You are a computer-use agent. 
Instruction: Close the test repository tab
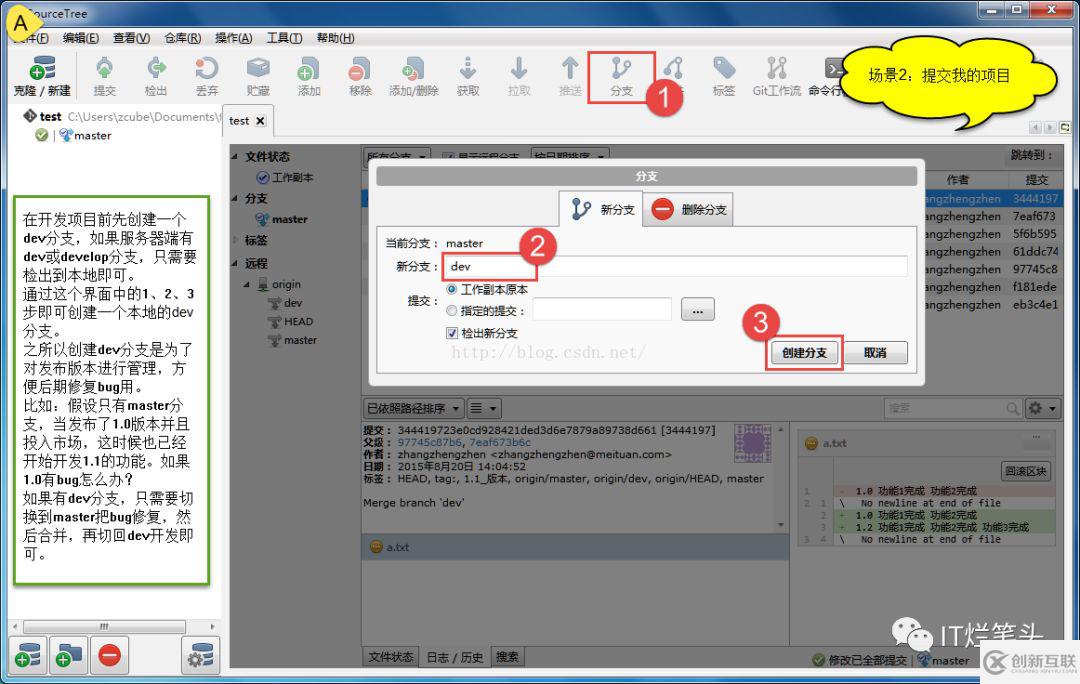click(260, 121)
